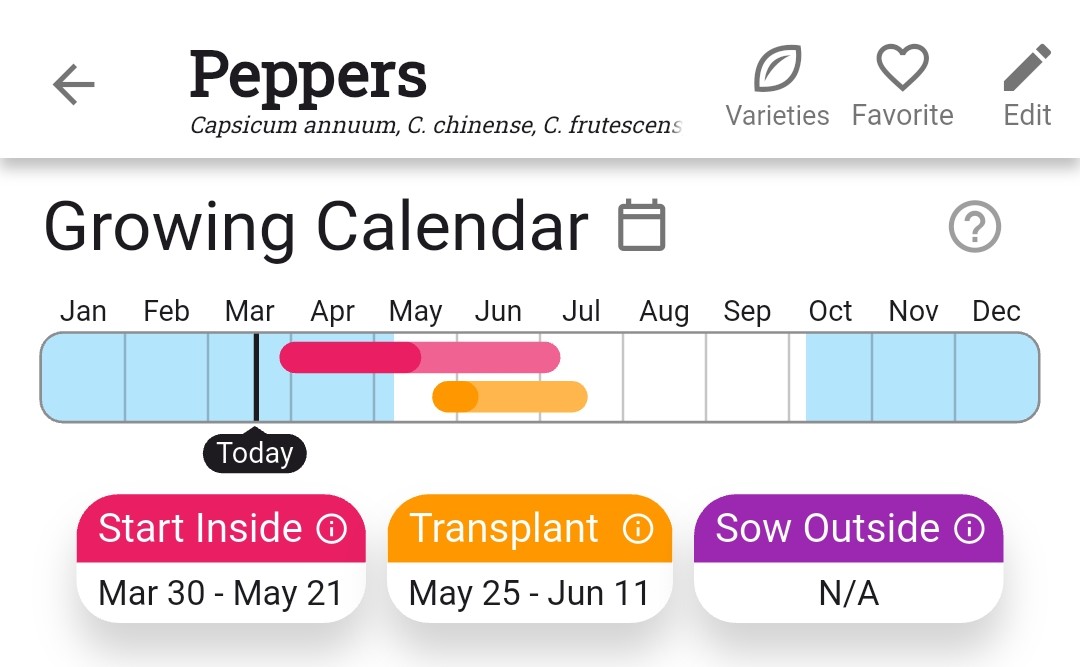Click the N/A text under Sow Outside

tap(848, 592)
